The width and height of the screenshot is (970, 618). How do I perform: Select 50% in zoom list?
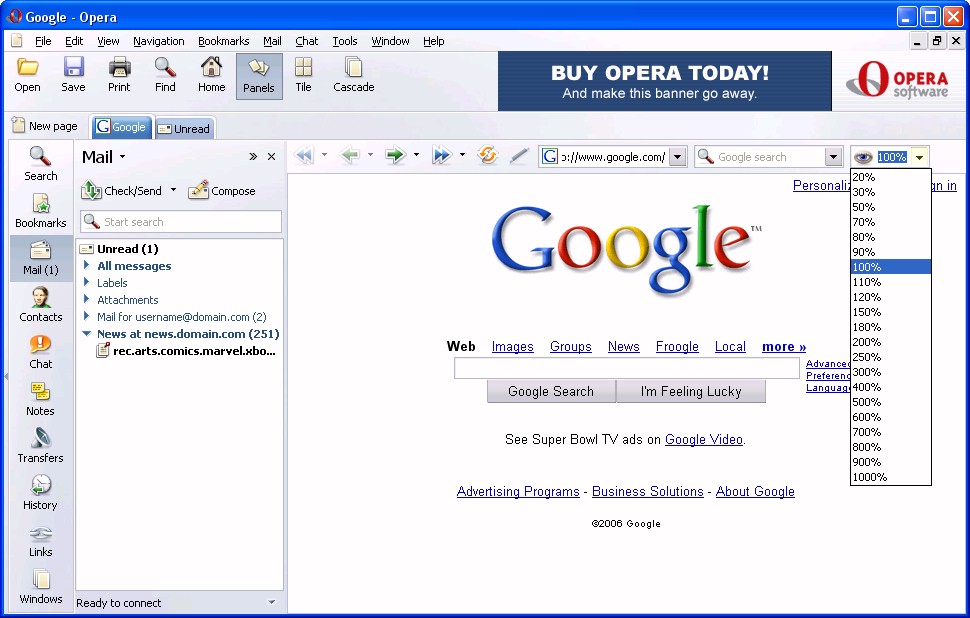tap(890, 207)
